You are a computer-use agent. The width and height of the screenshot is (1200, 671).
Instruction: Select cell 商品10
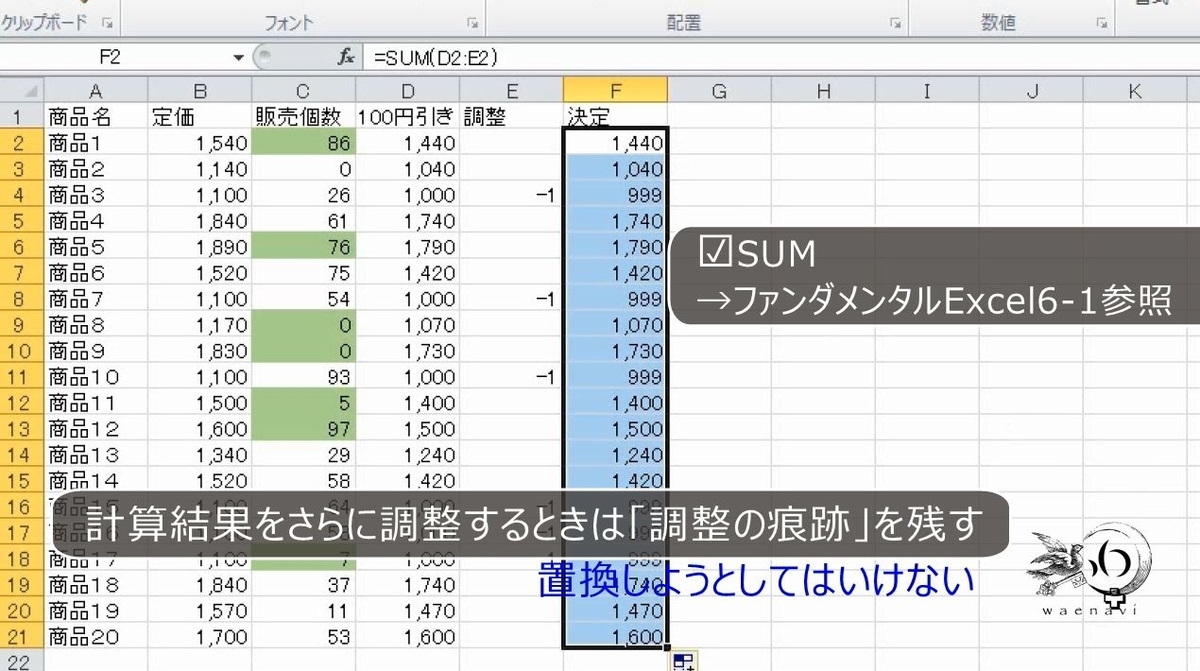96,377
